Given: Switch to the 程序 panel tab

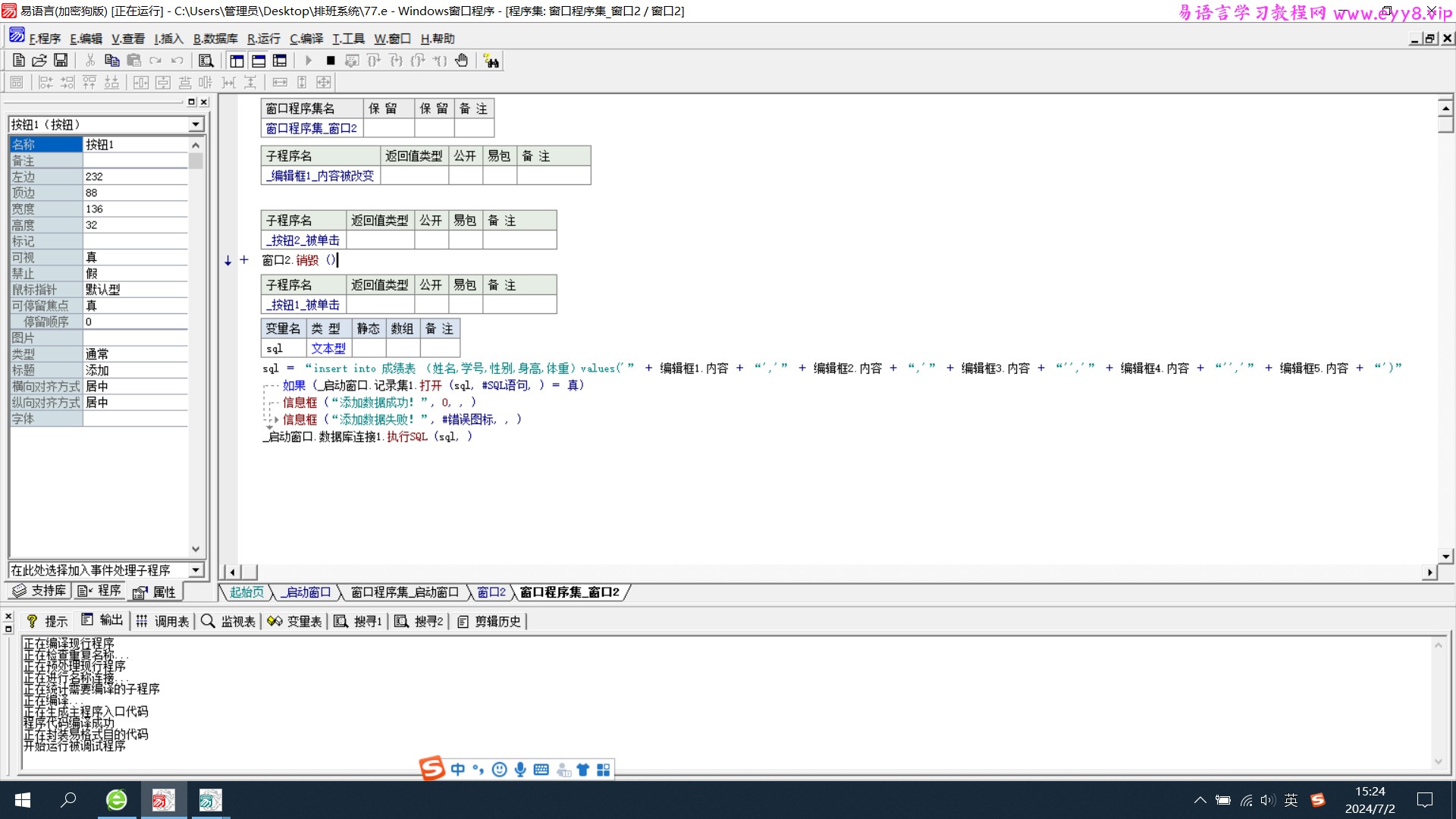Looking at the screenshot, I should click(x=99, y=591).
